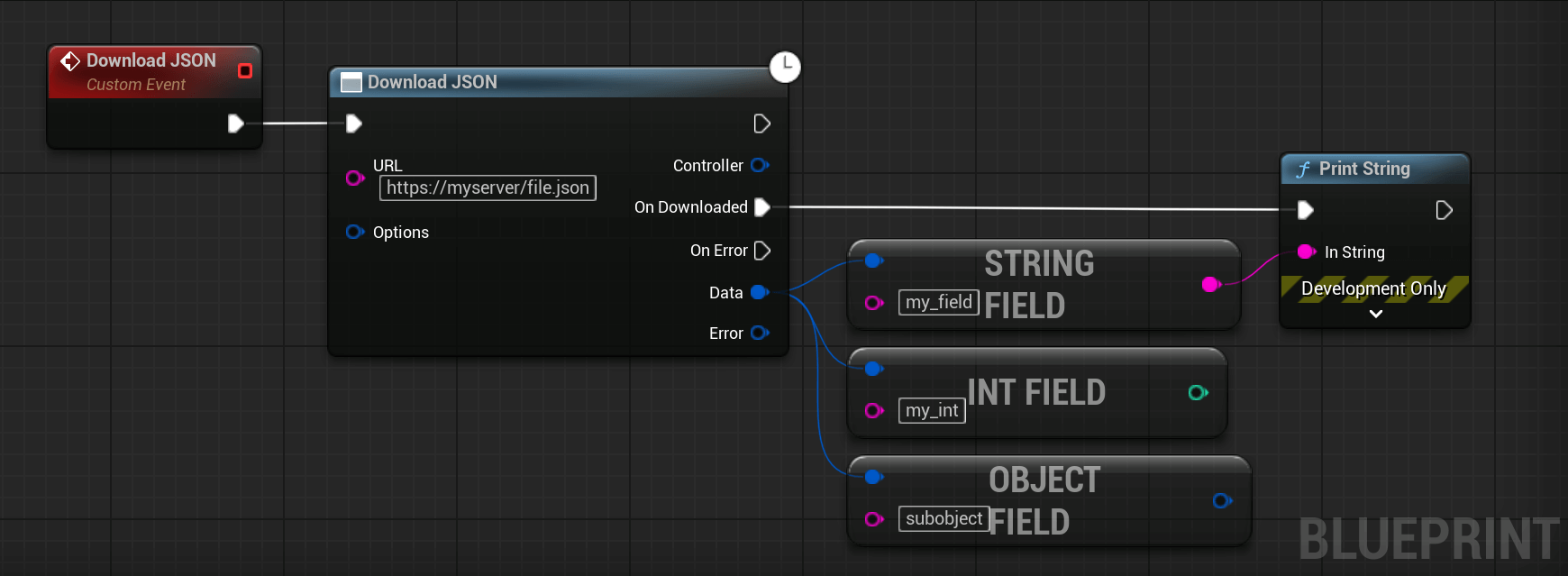Click the String Field name input pin
This screenshot has height=576, width=1568.
pyautogui.click(x=873, y=303)
